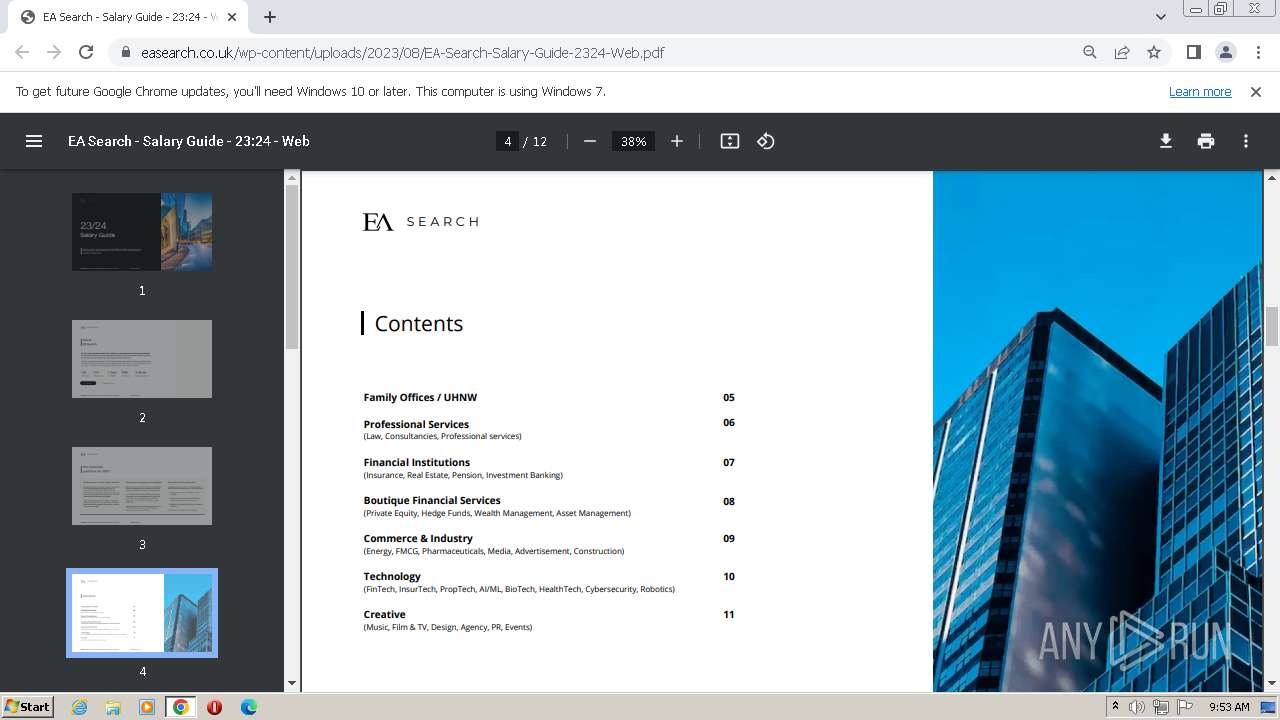Reload the current page

(86, 52)
